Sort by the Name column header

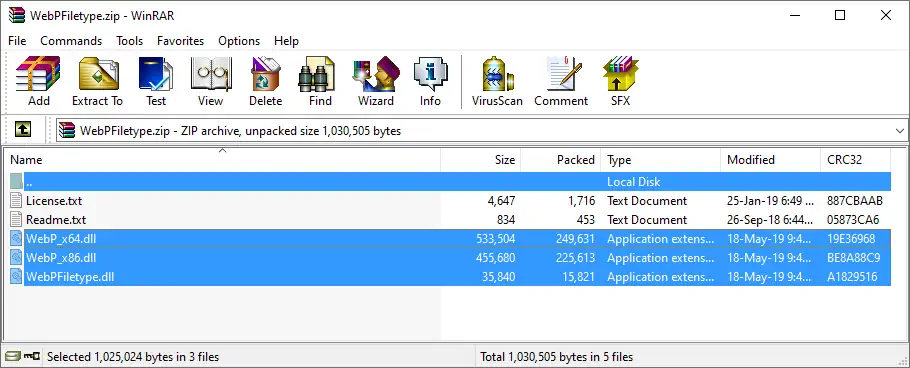pyautogui.click(x=222, y=160)
